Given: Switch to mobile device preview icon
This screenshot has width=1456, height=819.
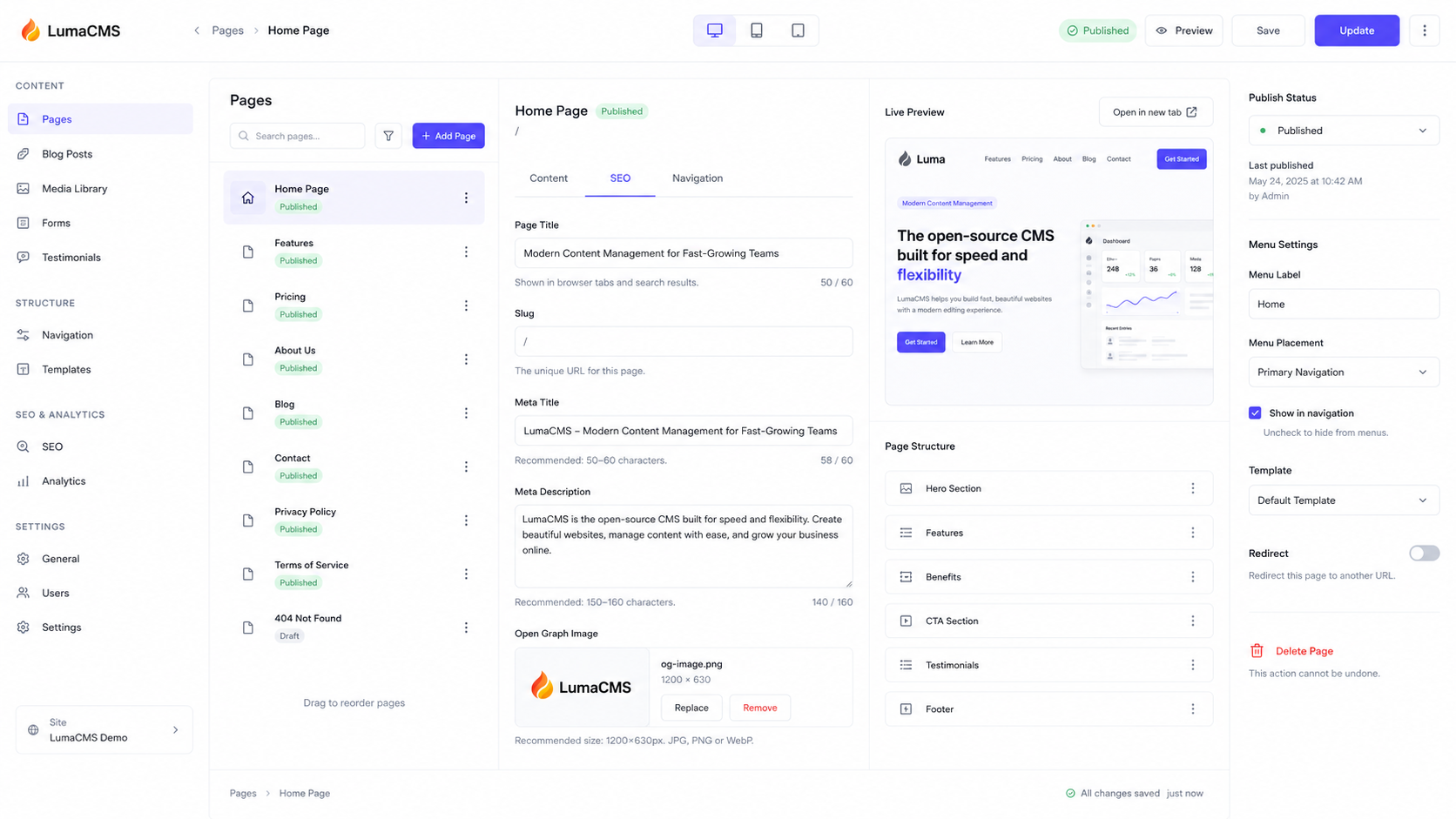Looking at the screenshot, I should [798, 30].
